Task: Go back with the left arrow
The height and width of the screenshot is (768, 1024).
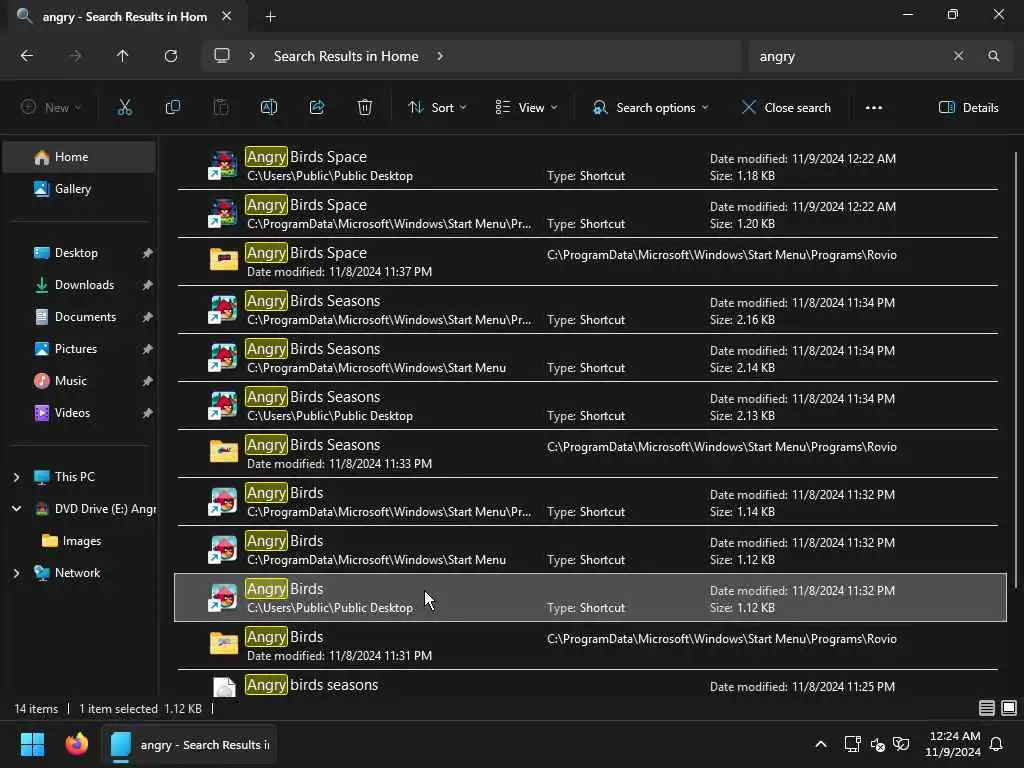Action: coord(27,56)
